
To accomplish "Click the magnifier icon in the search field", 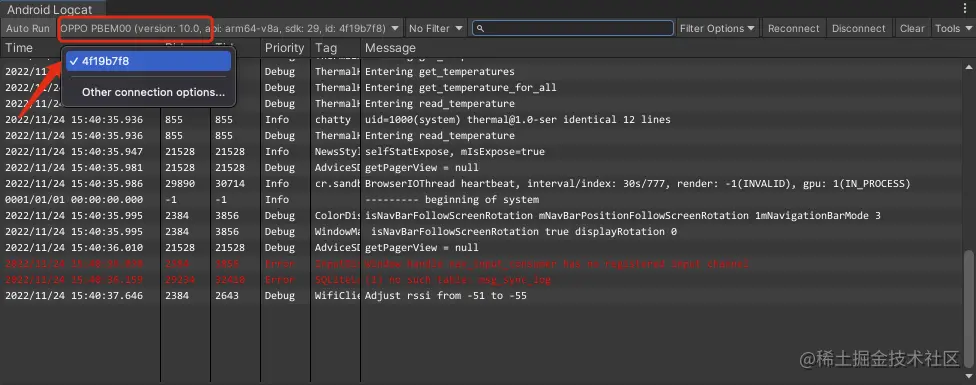I will (x=481, y=29).
